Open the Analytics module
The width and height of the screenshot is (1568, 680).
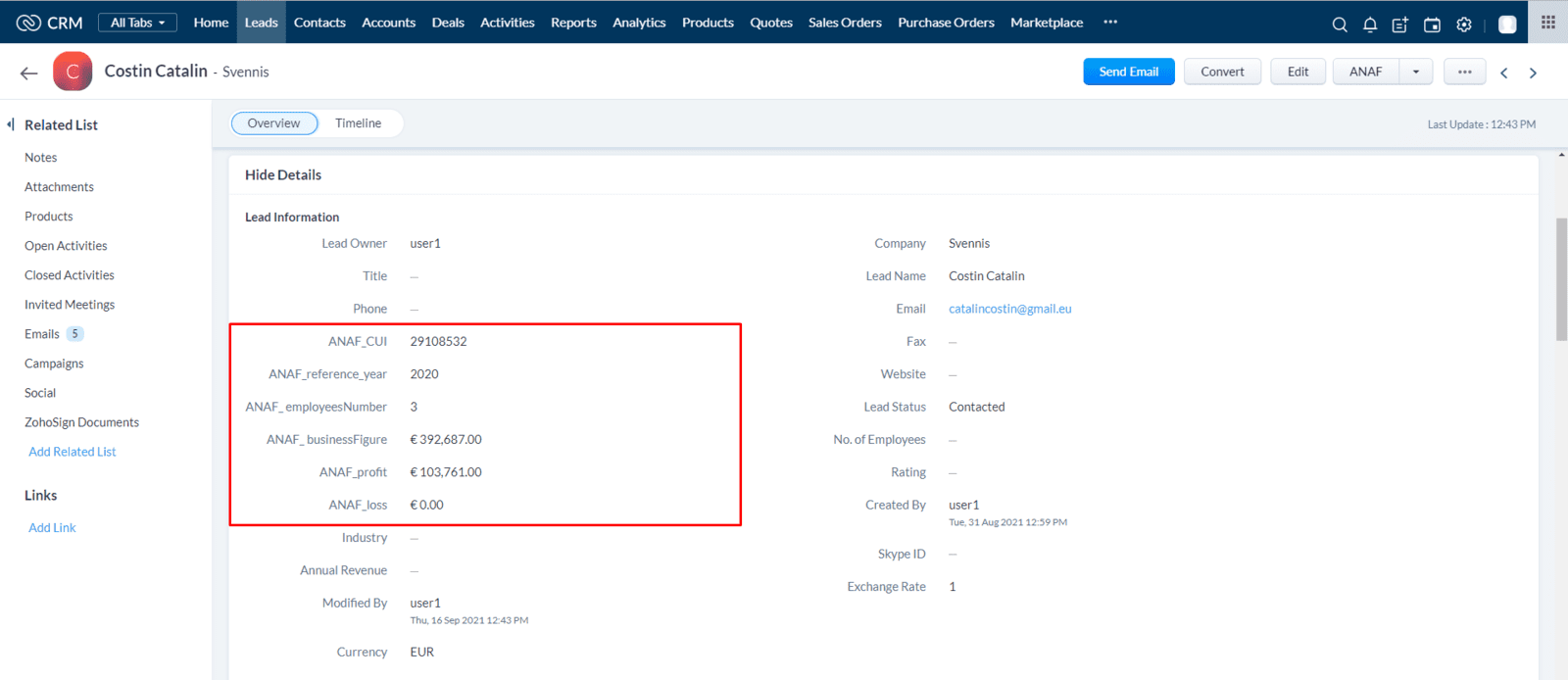click(639, 23)
